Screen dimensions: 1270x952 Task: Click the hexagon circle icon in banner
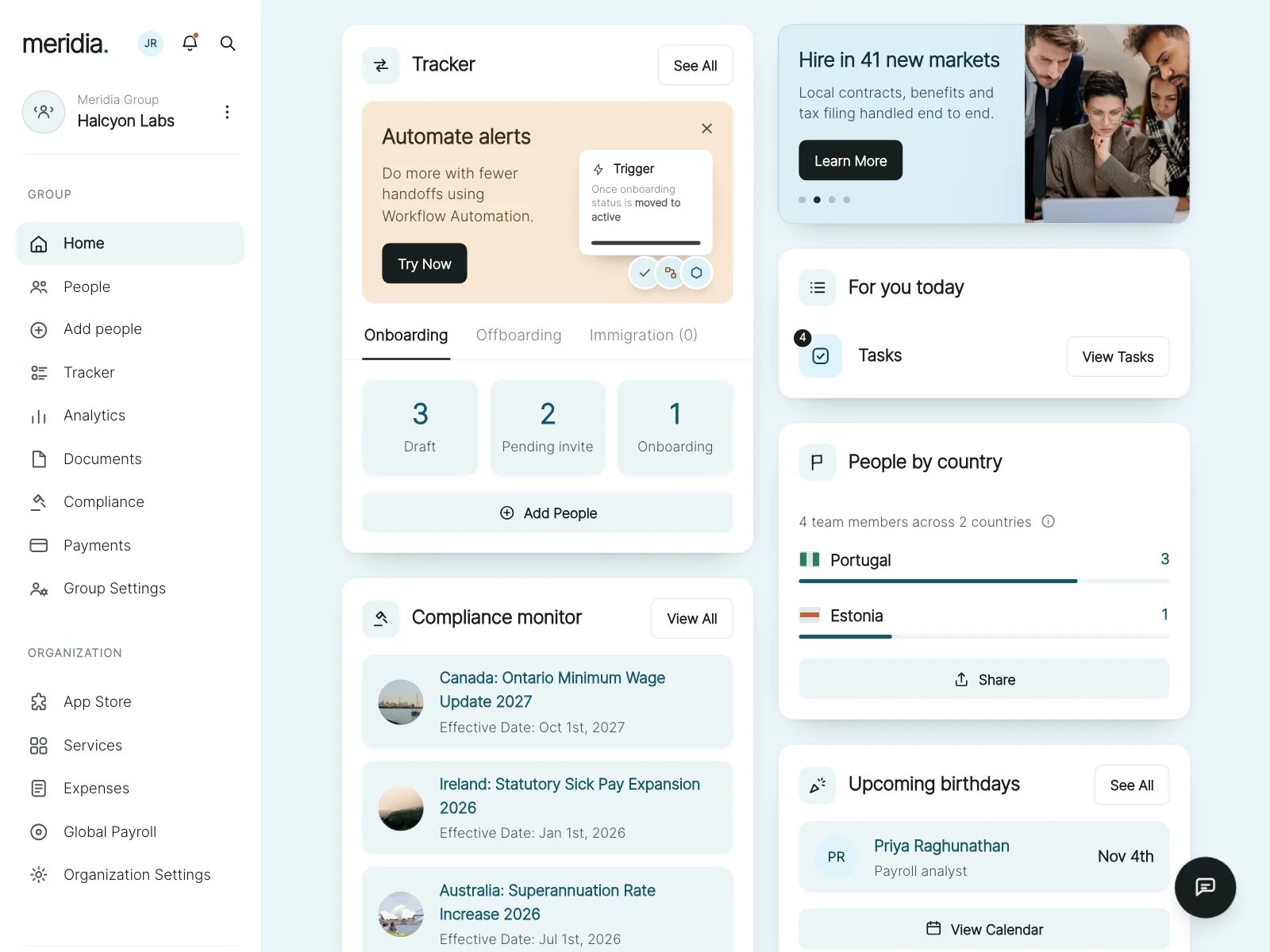tap(696, 273)
